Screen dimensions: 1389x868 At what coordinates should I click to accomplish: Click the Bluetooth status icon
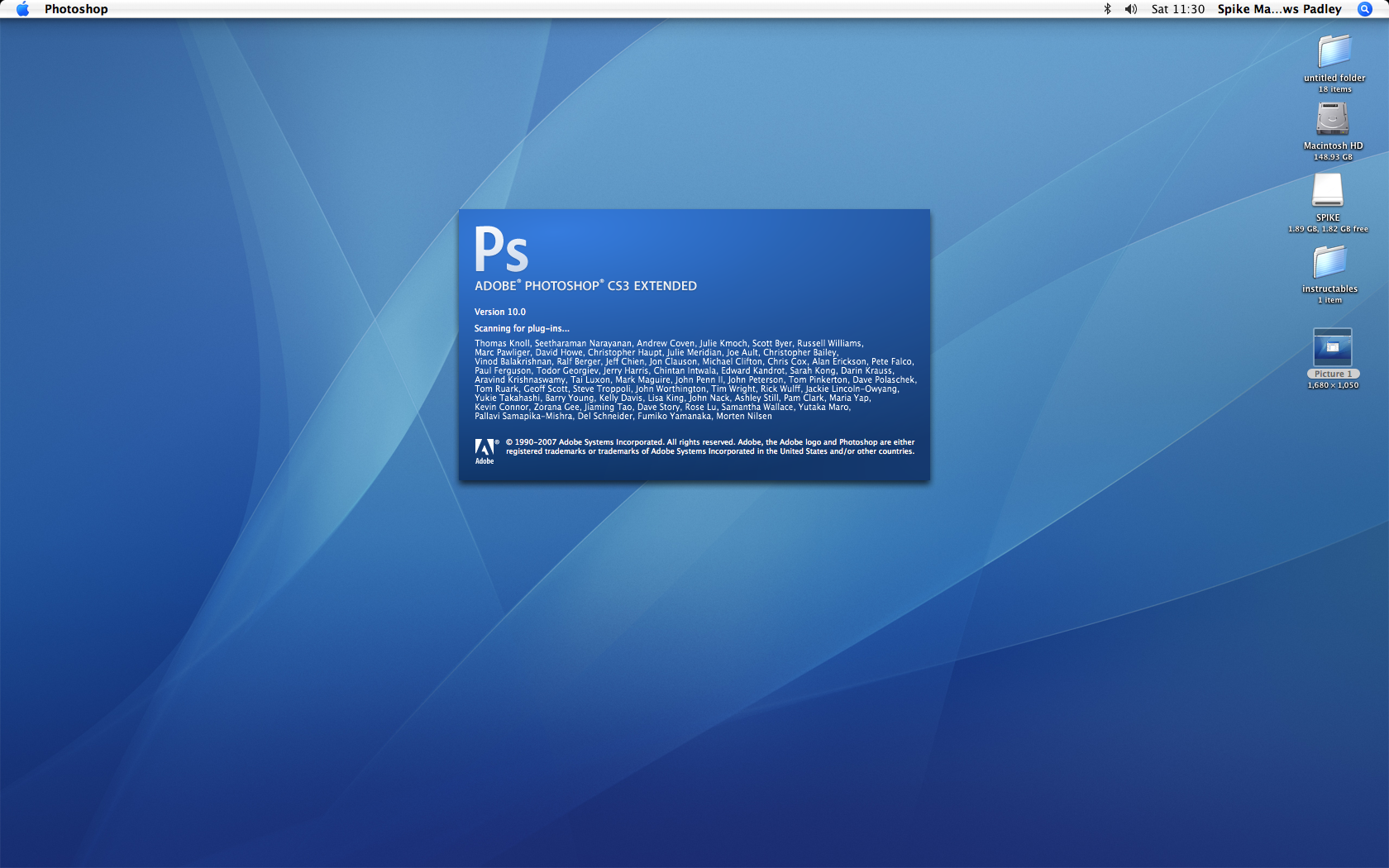tap(1107, 9)
